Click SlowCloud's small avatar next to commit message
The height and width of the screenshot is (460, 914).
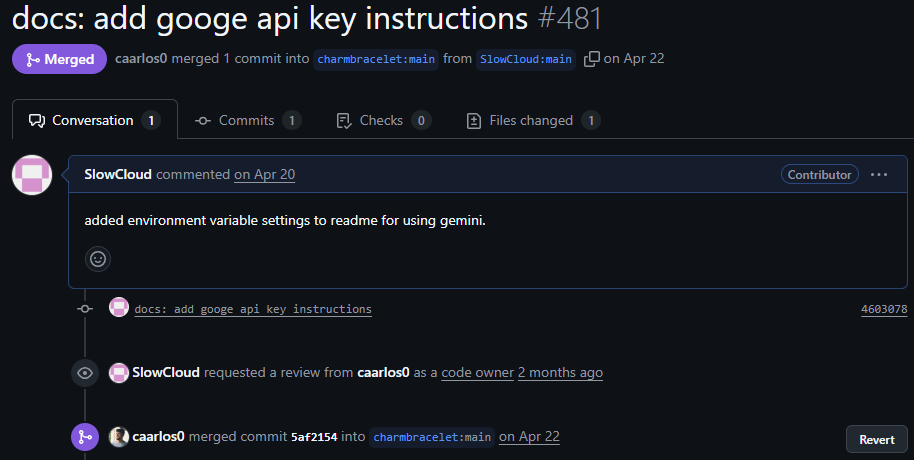pos(119,307)
